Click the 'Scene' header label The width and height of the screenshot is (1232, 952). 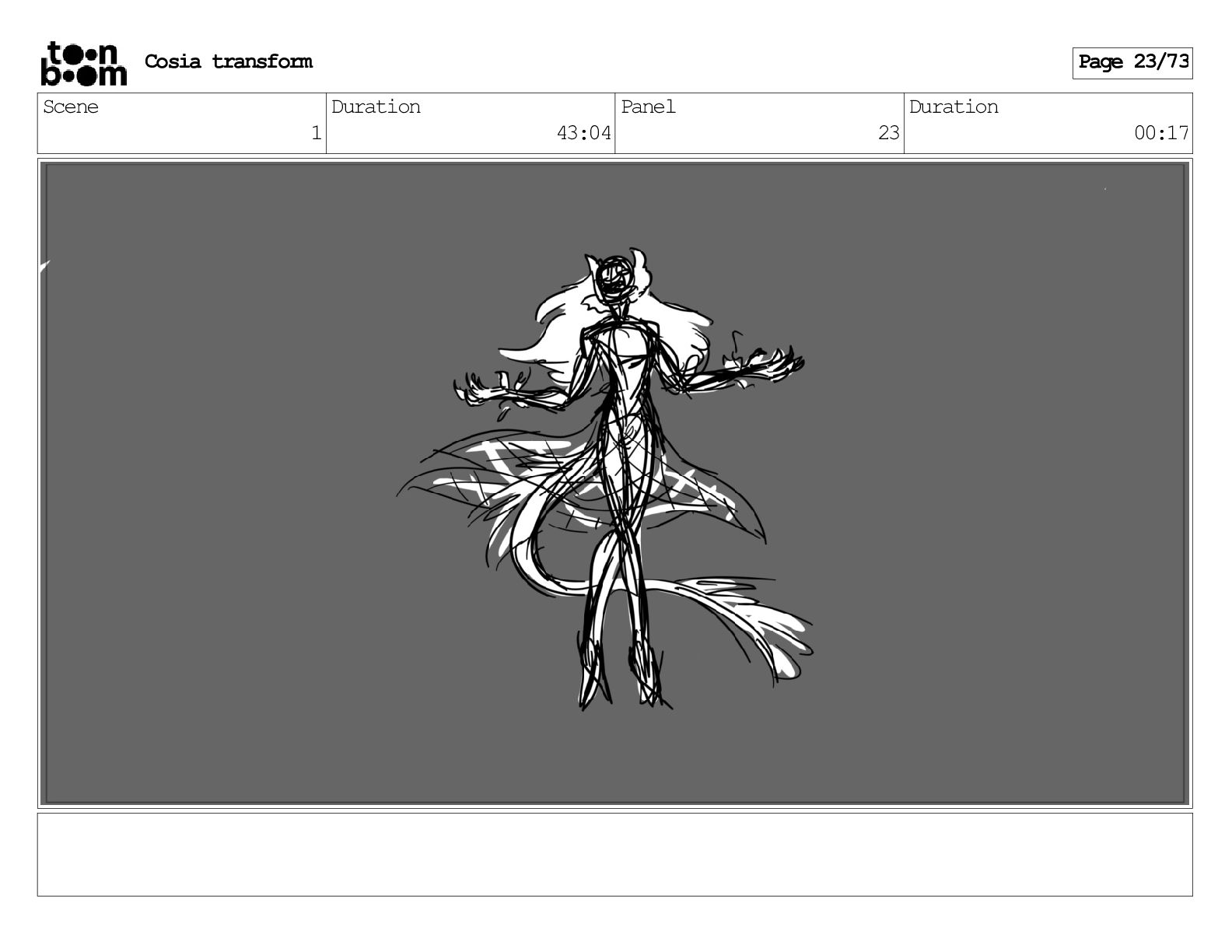71,107
